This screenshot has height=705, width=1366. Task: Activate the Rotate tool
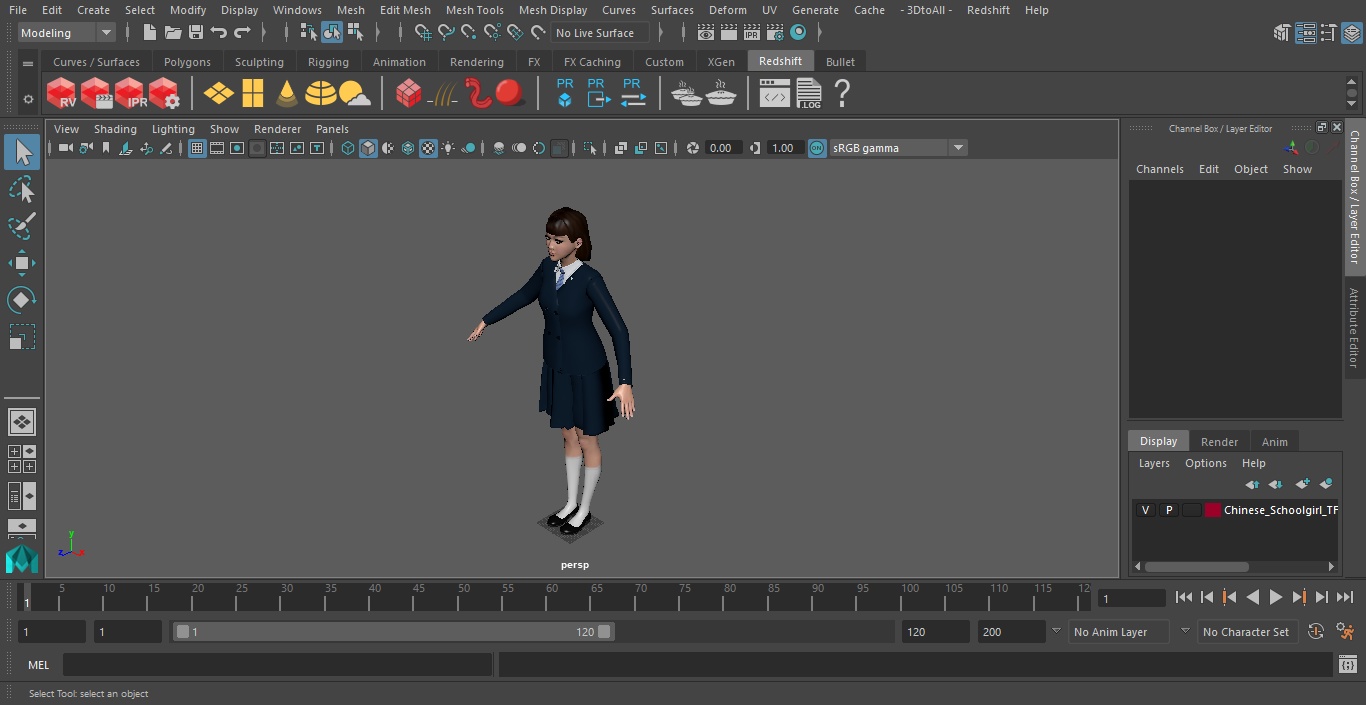click(x=21, y=300)
